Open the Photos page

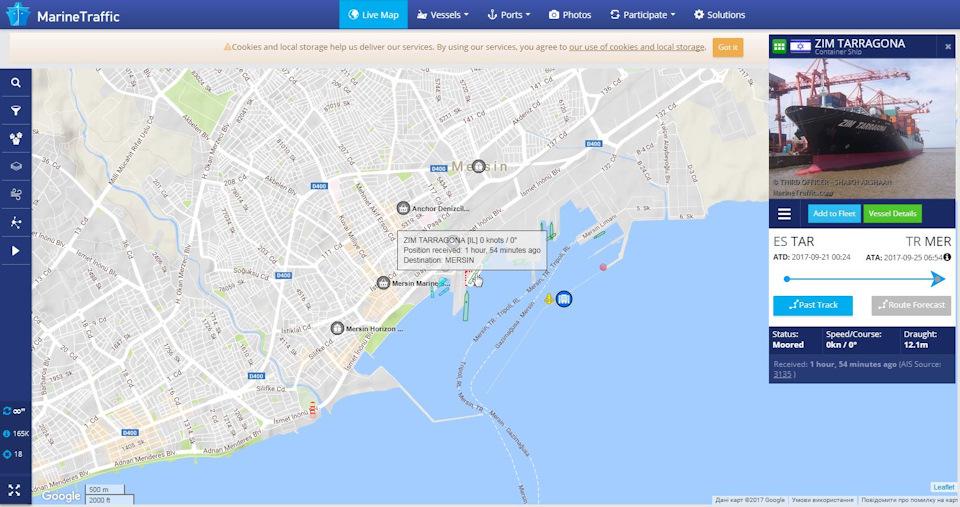click(x=570, y=15)
